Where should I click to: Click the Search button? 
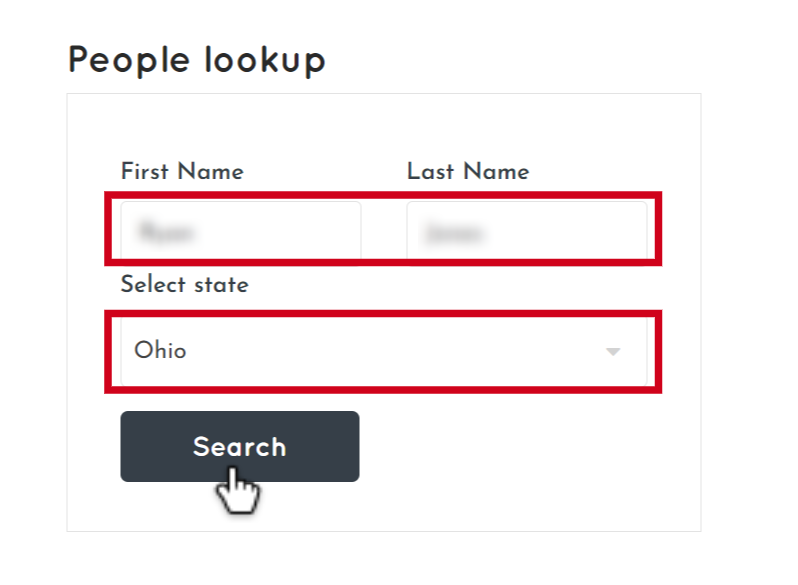[x=240, y=446]
